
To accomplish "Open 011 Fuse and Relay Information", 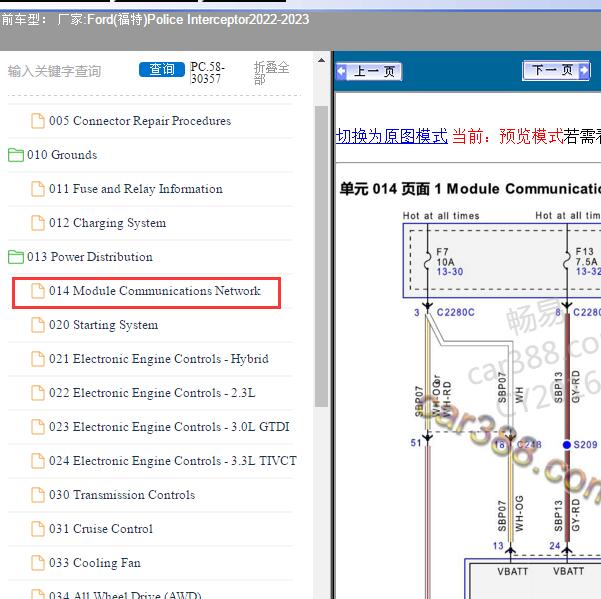I will [136, 189].
